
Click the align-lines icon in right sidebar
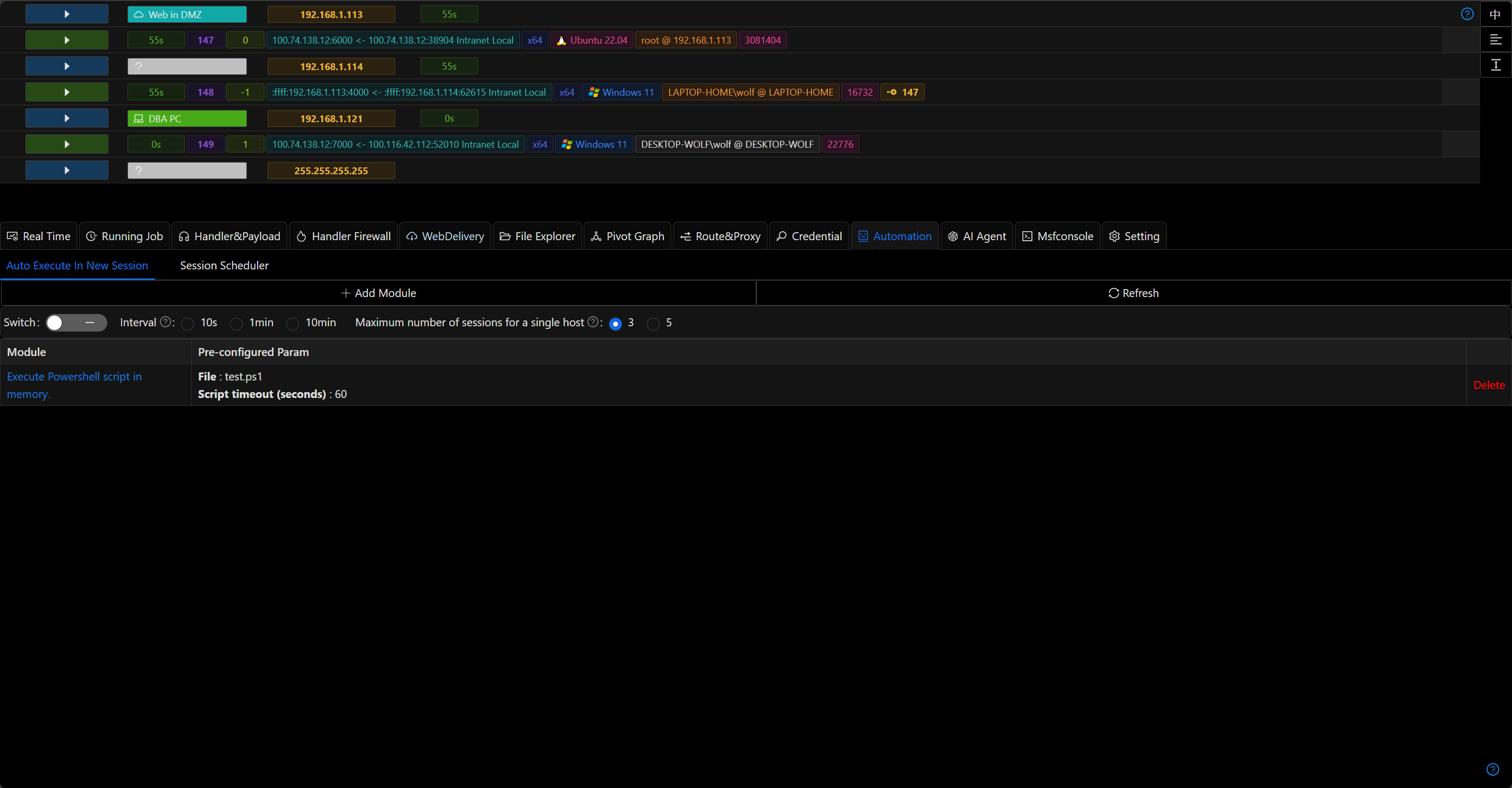point(1495,40)
